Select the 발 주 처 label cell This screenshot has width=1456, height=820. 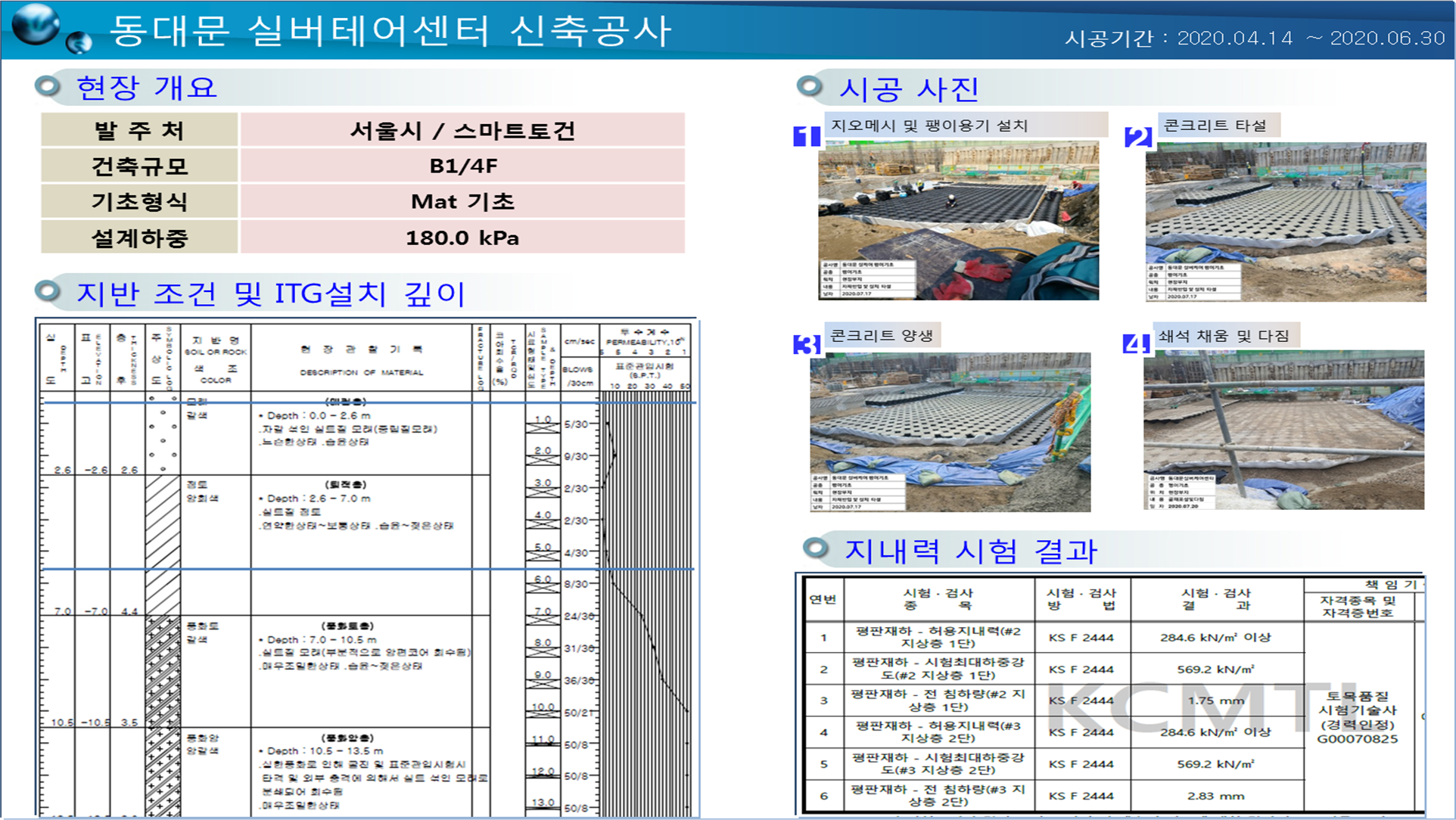(139, 130)
